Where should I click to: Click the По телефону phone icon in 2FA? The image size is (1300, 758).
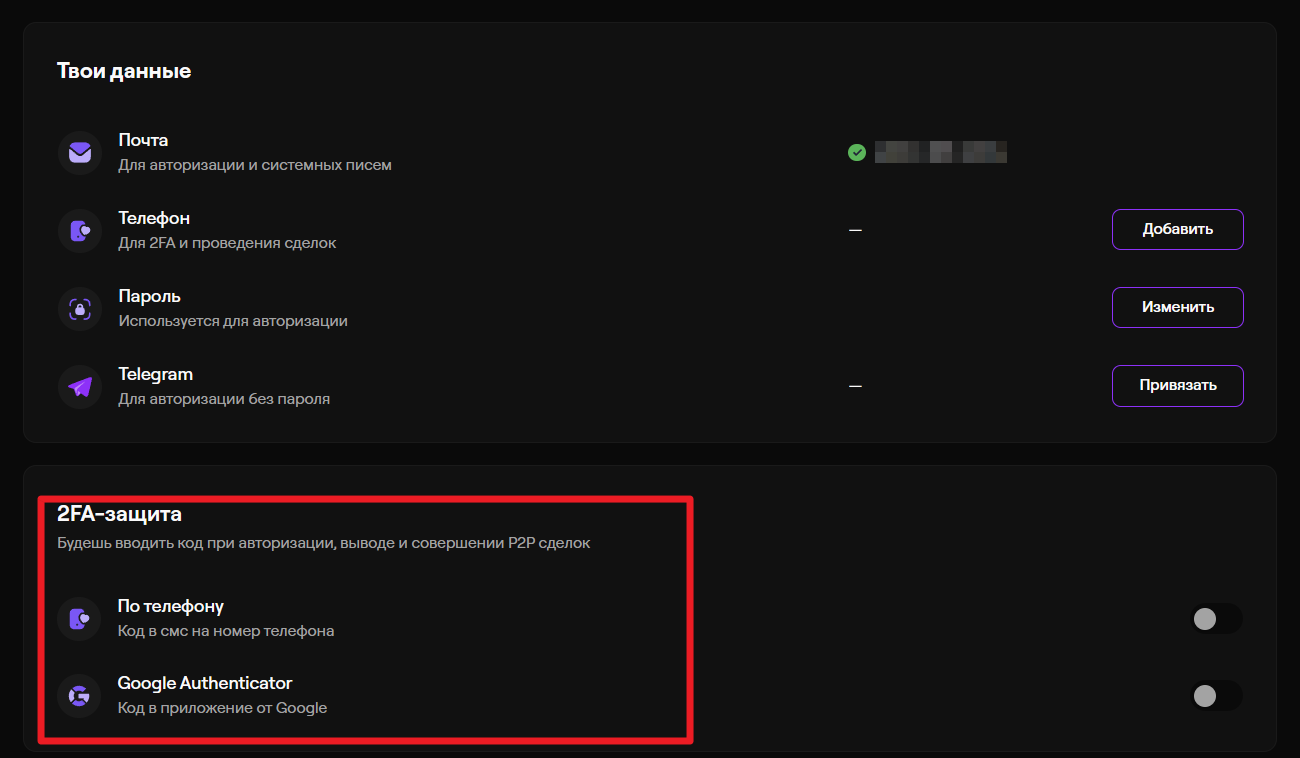click(x=80, y=619)
